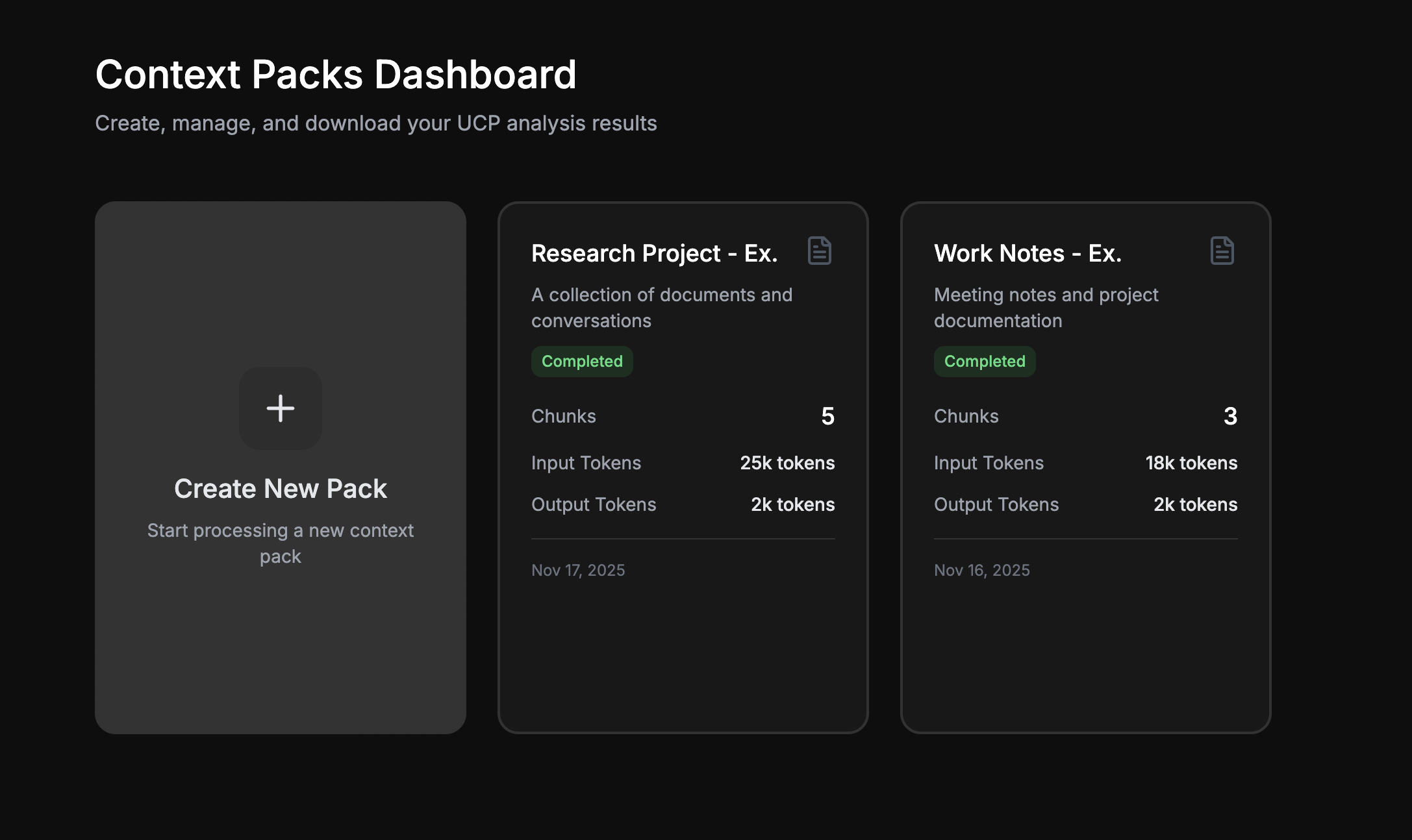Click the Completed badge on Work Notes
This screenshot has width=1412, height=840.
coord(984,361)
